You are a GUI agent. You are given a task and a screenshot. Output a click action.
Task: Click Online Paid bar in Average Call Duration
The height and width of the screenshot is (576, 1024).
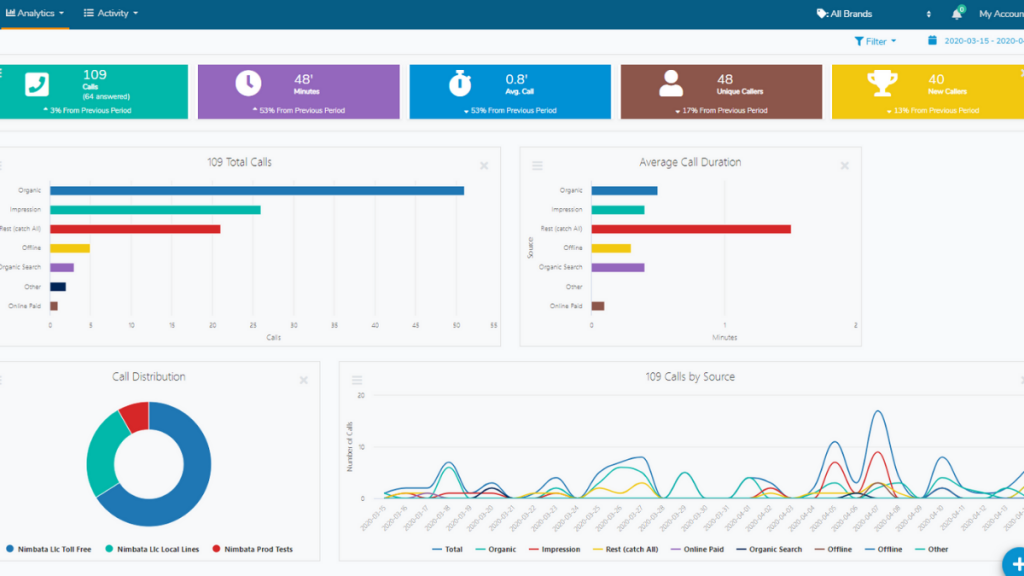click(x=598, y=306)
